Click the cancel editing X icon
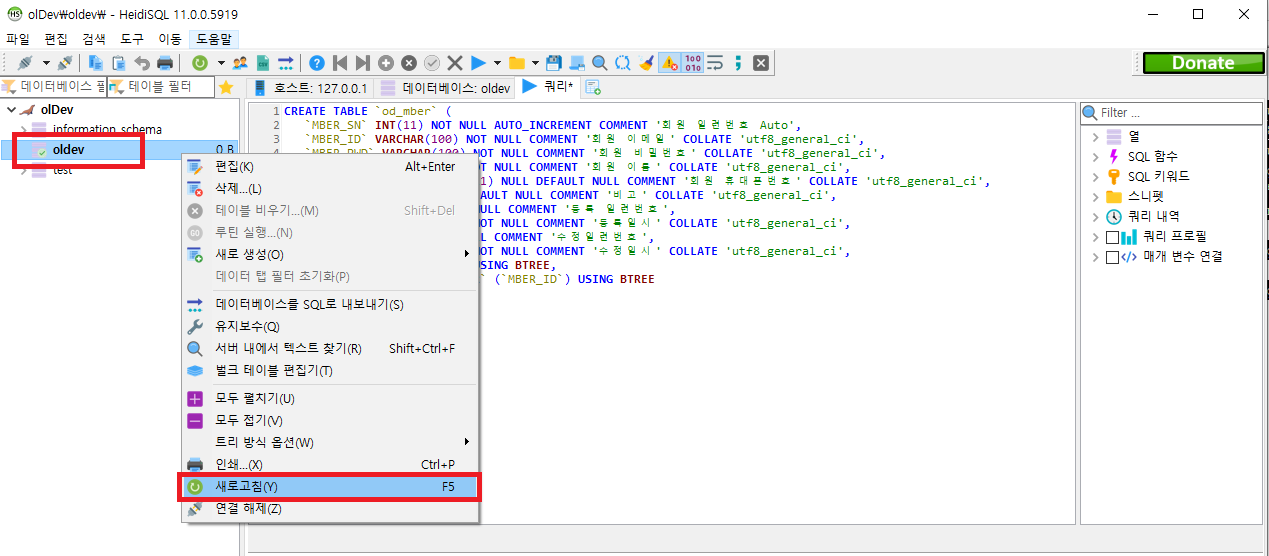The width and height of the screenshot is (1269, 556). click(455, 62)
